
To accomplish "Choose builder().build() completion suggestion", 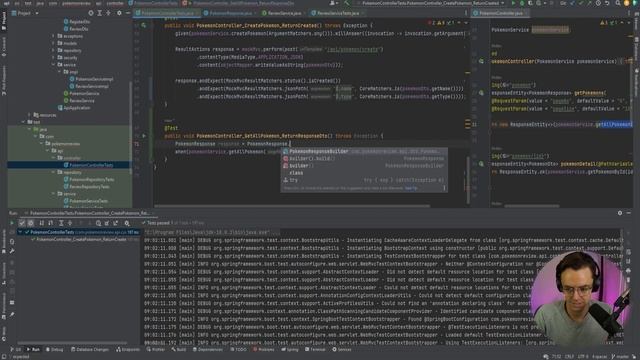I will tap(364, 159).
